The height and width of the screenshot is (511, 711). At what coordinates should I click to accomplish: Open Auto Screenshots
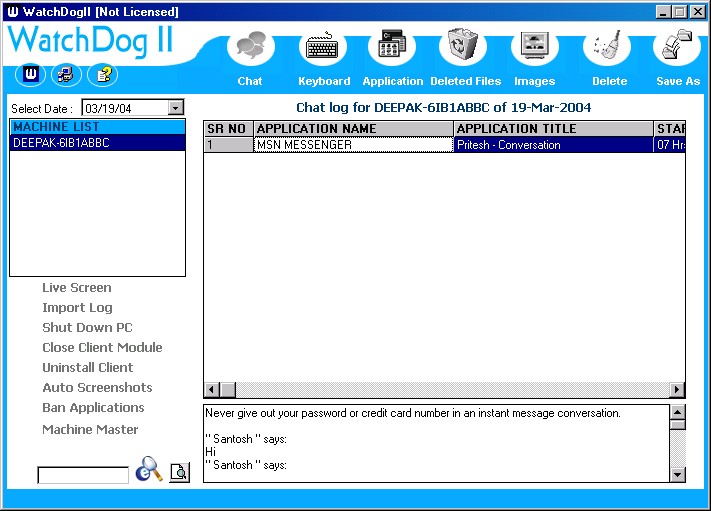pos(97,387)
